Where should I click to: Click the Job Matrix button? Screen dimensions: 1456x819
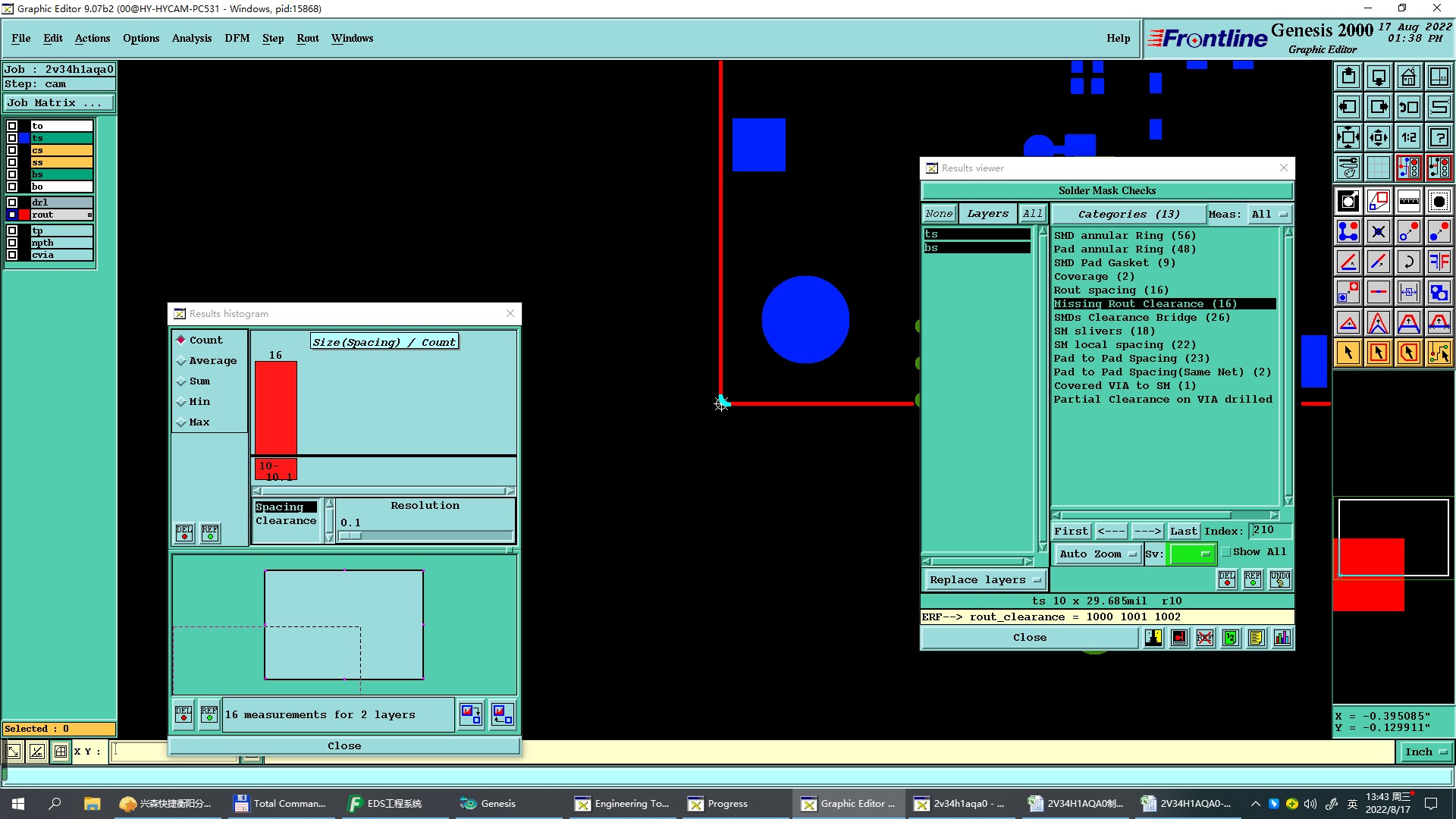pos(59,103)
